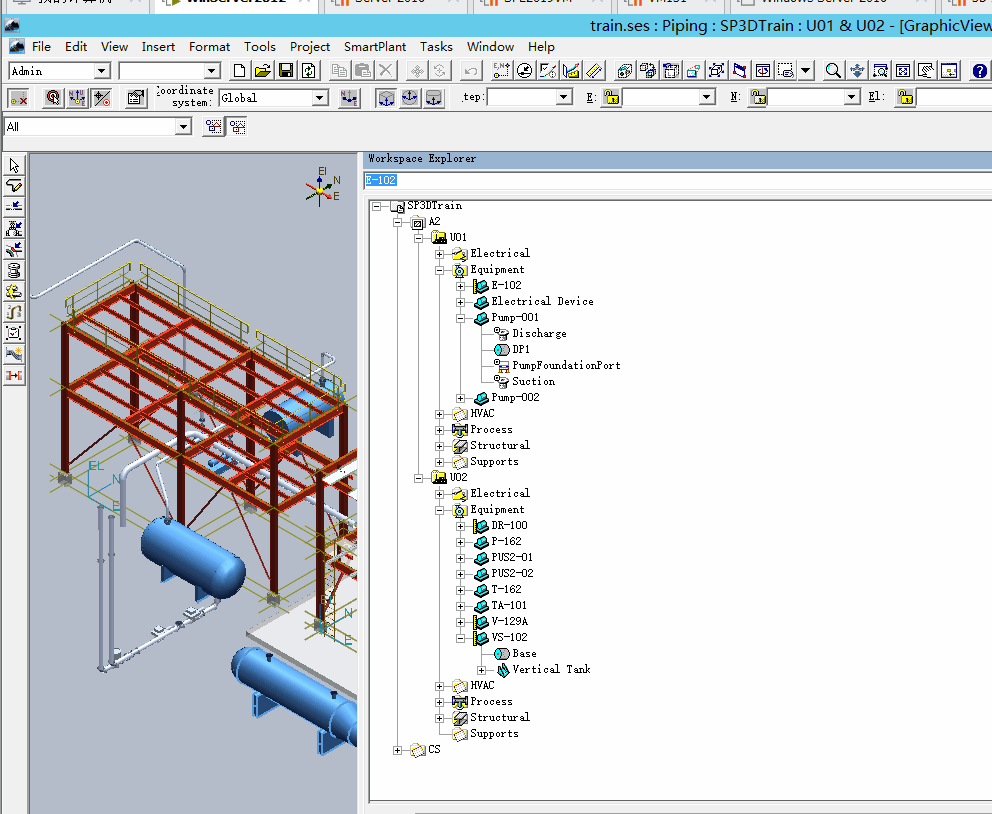Open the N coordinate dropdown

pos(852,97)
